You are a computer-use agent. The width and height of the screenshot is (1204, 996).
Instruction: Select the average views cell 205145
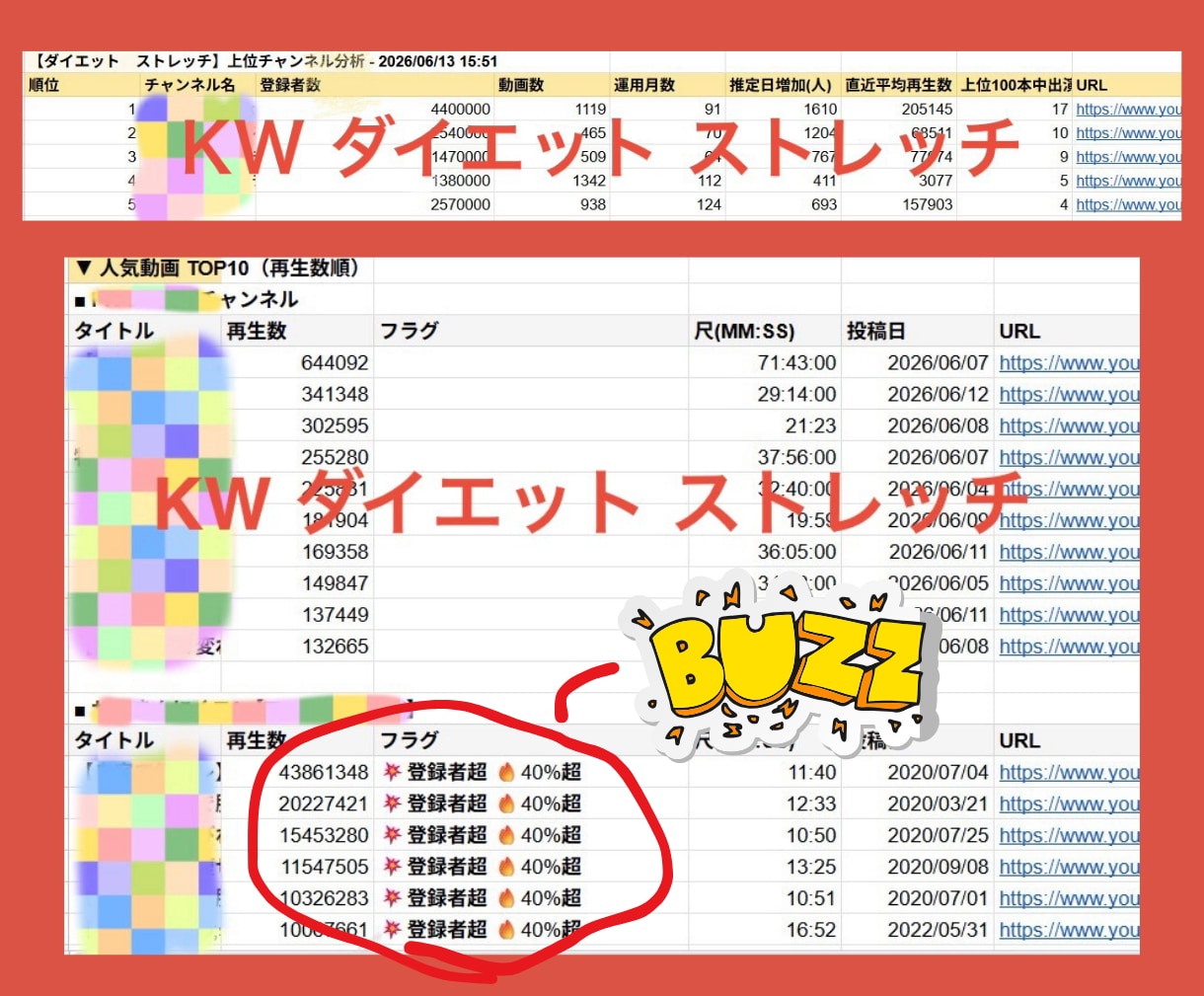(927, 110)
